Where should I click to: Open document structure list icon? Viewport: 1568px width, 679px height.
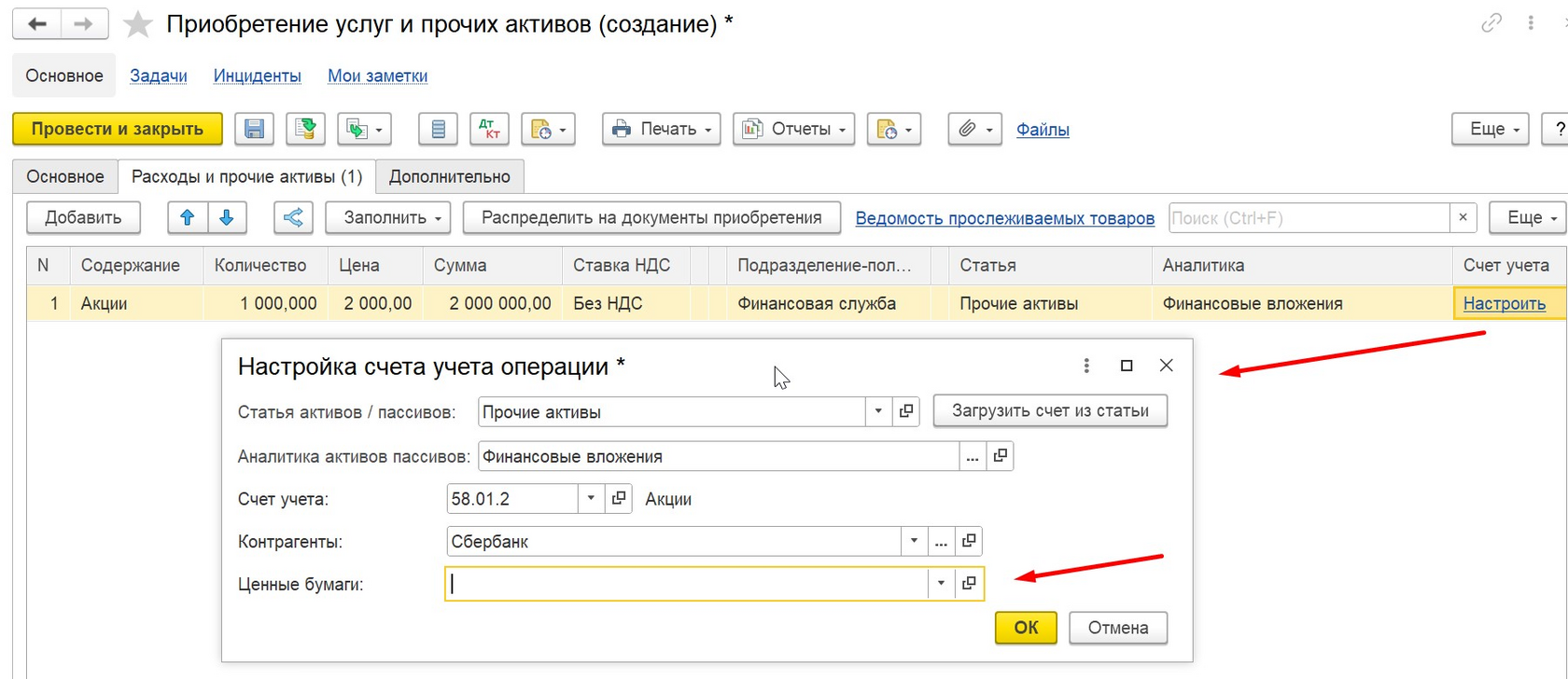click(x=438, y=129)
